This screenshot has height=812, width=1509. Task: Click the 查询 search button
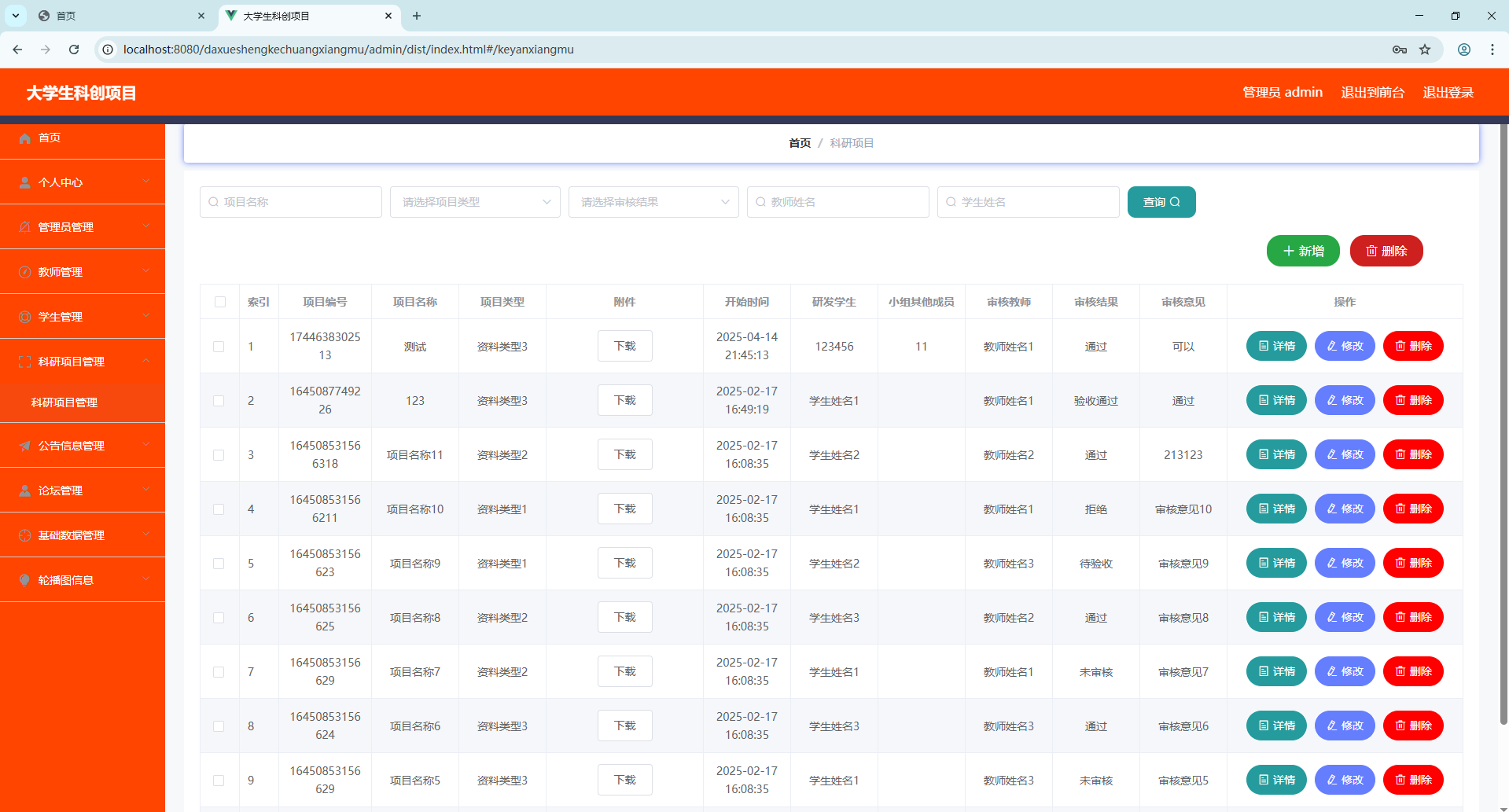tap(1161, 202)
